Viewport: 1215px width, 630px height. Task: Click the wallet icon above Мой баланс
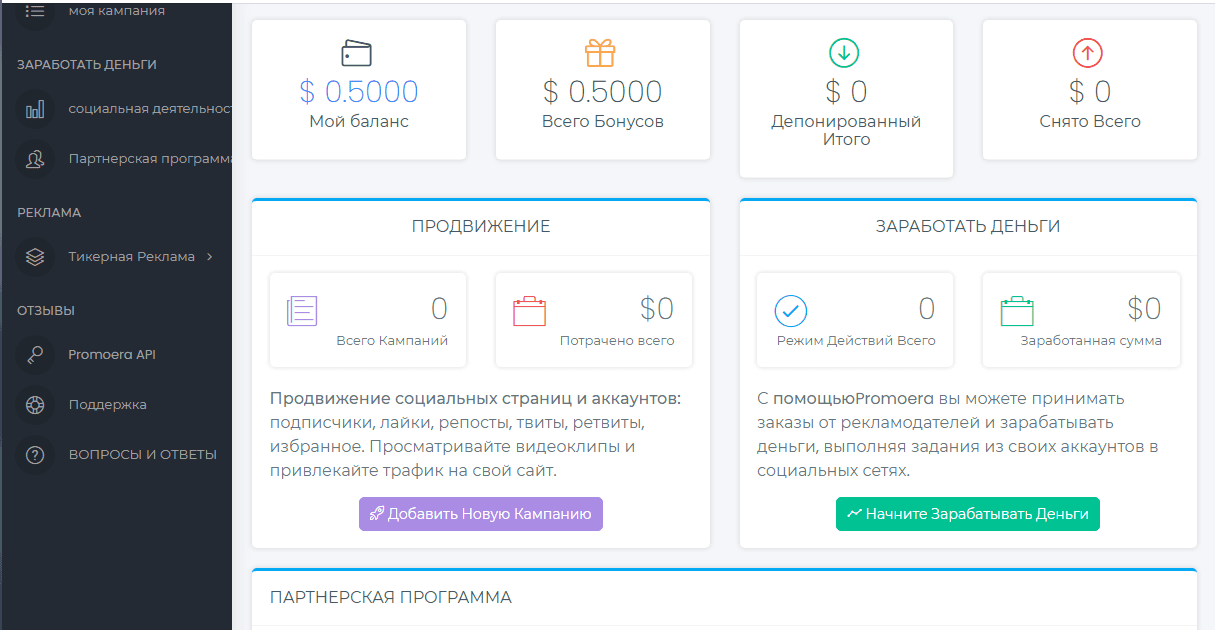[358, 52]
